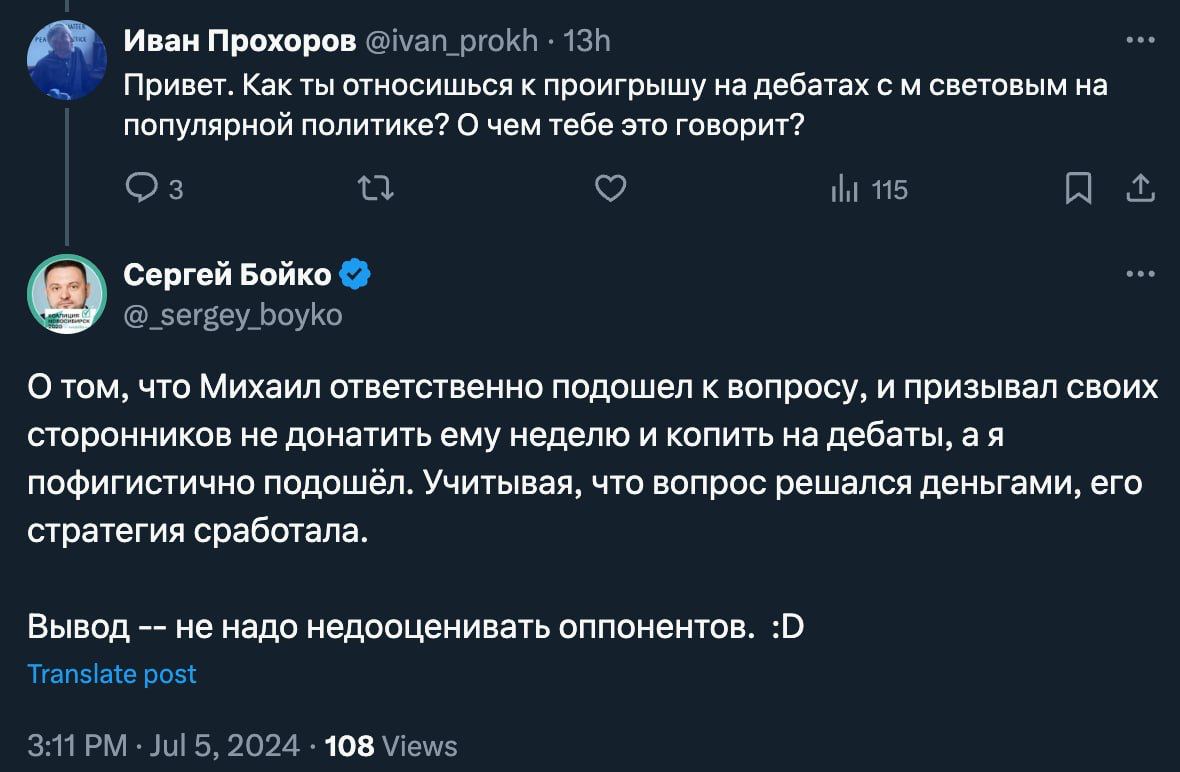This screenshot has width=1180, height=772.
Task: Visit the @ivan_prokh handle
Action: click(x=452, y=41)
